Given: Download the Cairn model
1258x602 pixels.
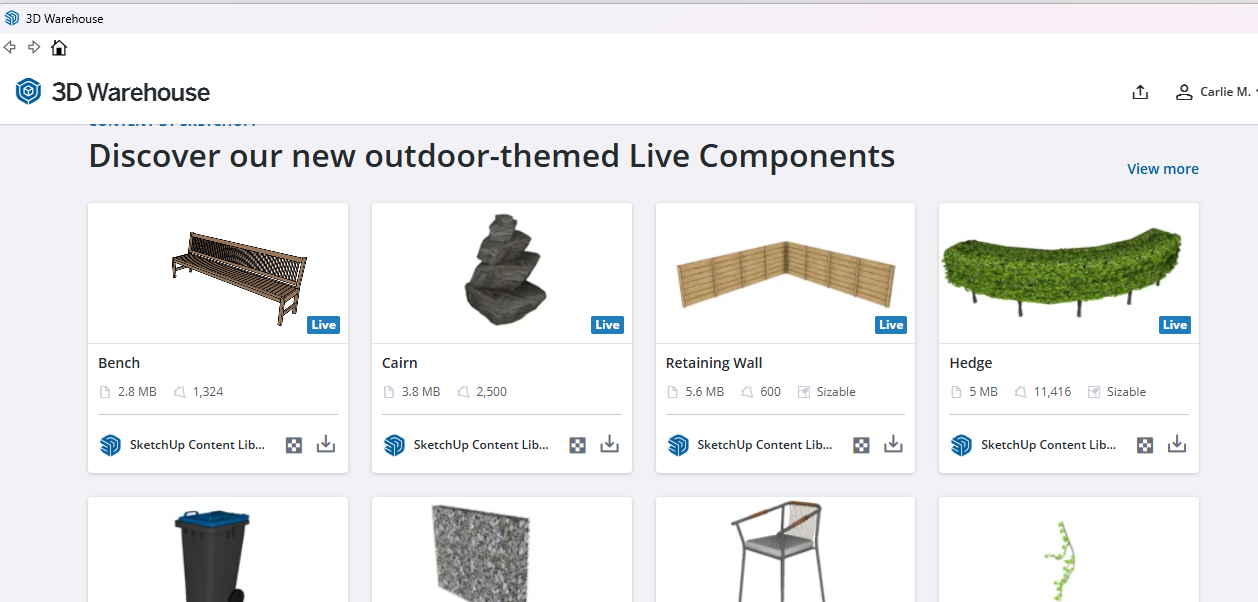Looking at the screenshot, I should pos(610,445).
